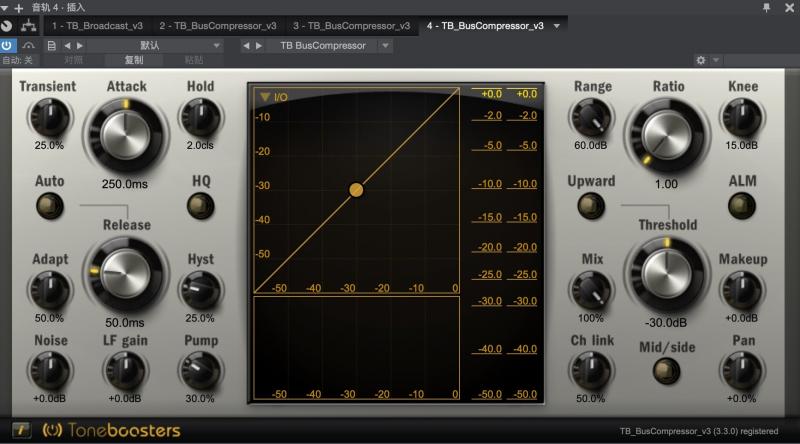The image size is (800, 444).
Task: Click the Knee knob
Action: pos(742,117)
